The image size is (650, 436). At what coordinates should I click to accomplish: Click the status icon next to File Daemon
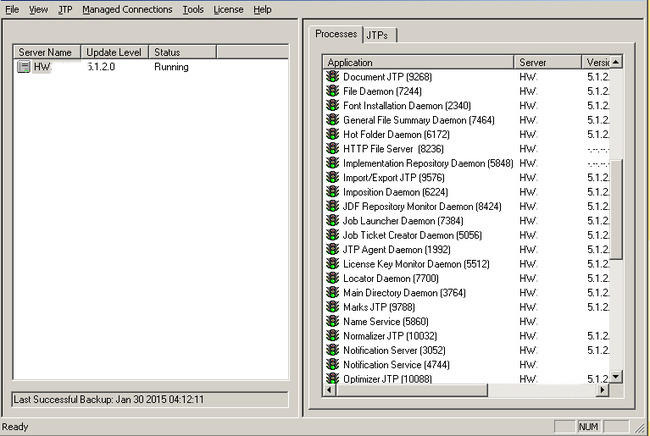point(332,91)
